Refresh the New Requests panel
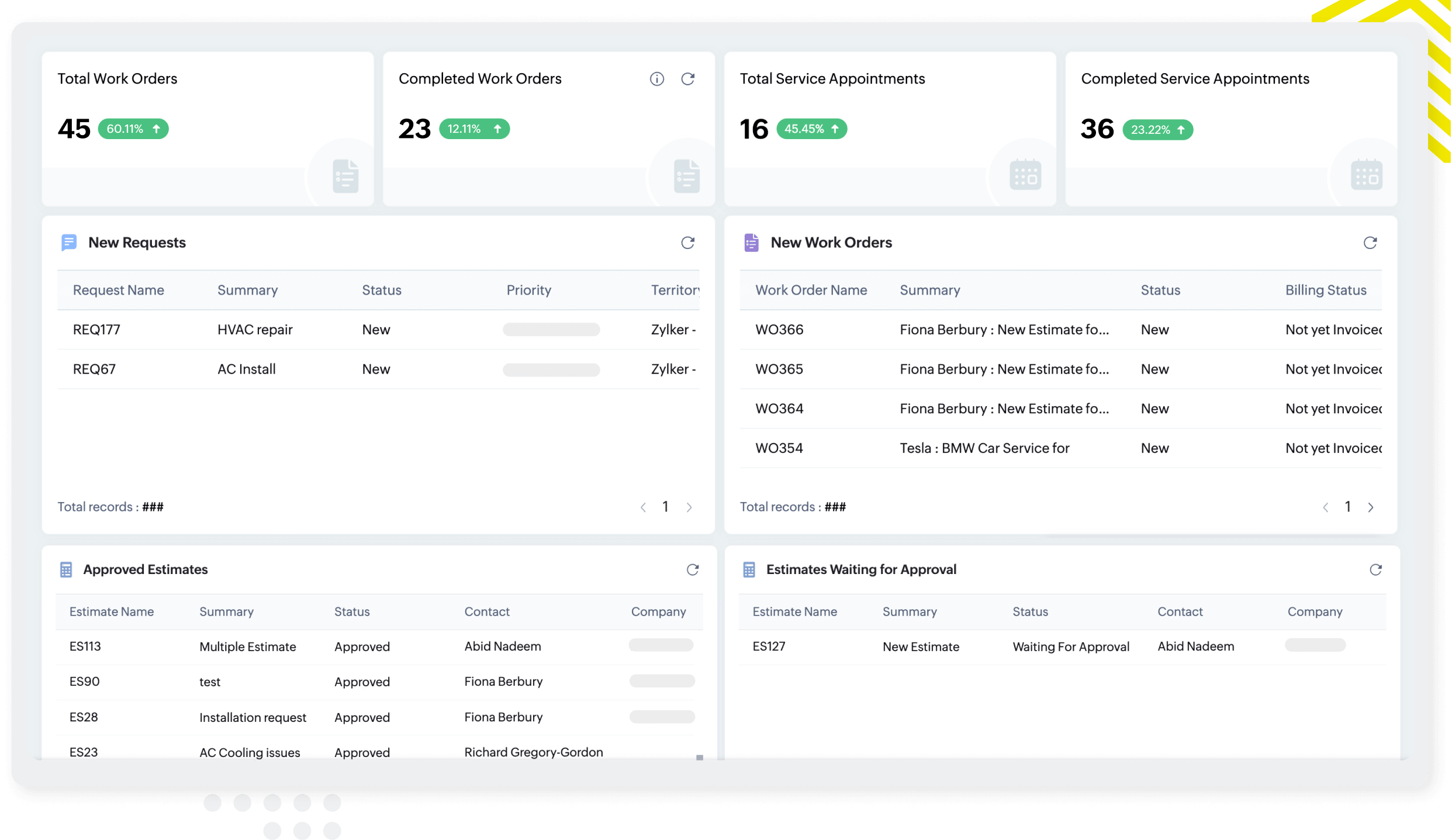The height and width of the screenshot is (840, 1452). point(687,243)
